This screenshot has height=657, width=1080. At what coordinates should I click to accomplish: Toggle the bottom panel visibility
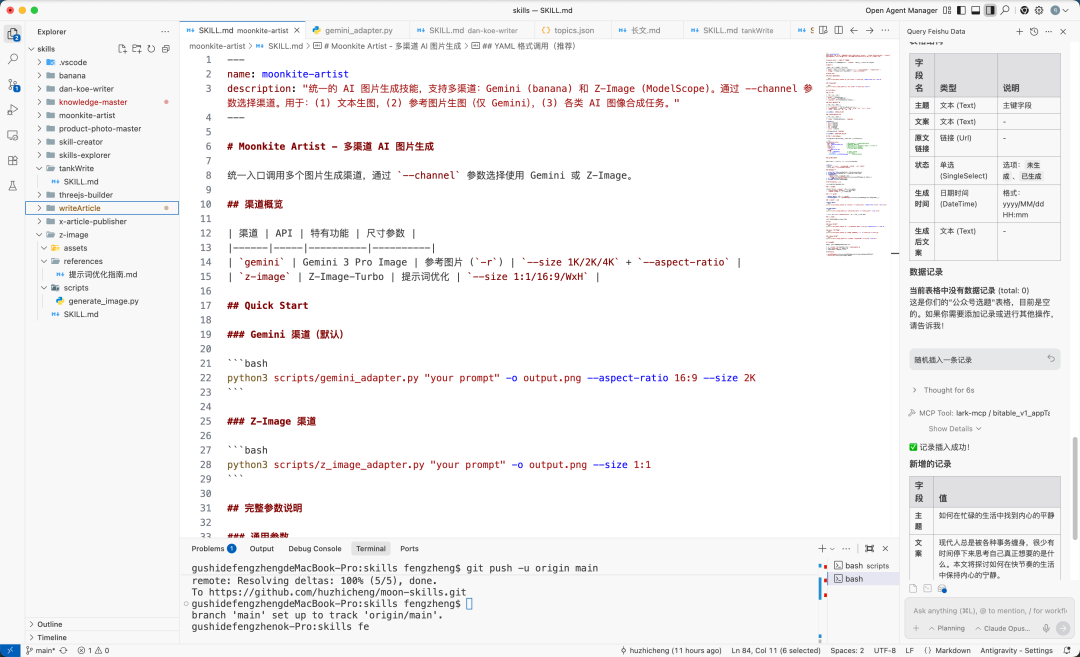point(975,10)
